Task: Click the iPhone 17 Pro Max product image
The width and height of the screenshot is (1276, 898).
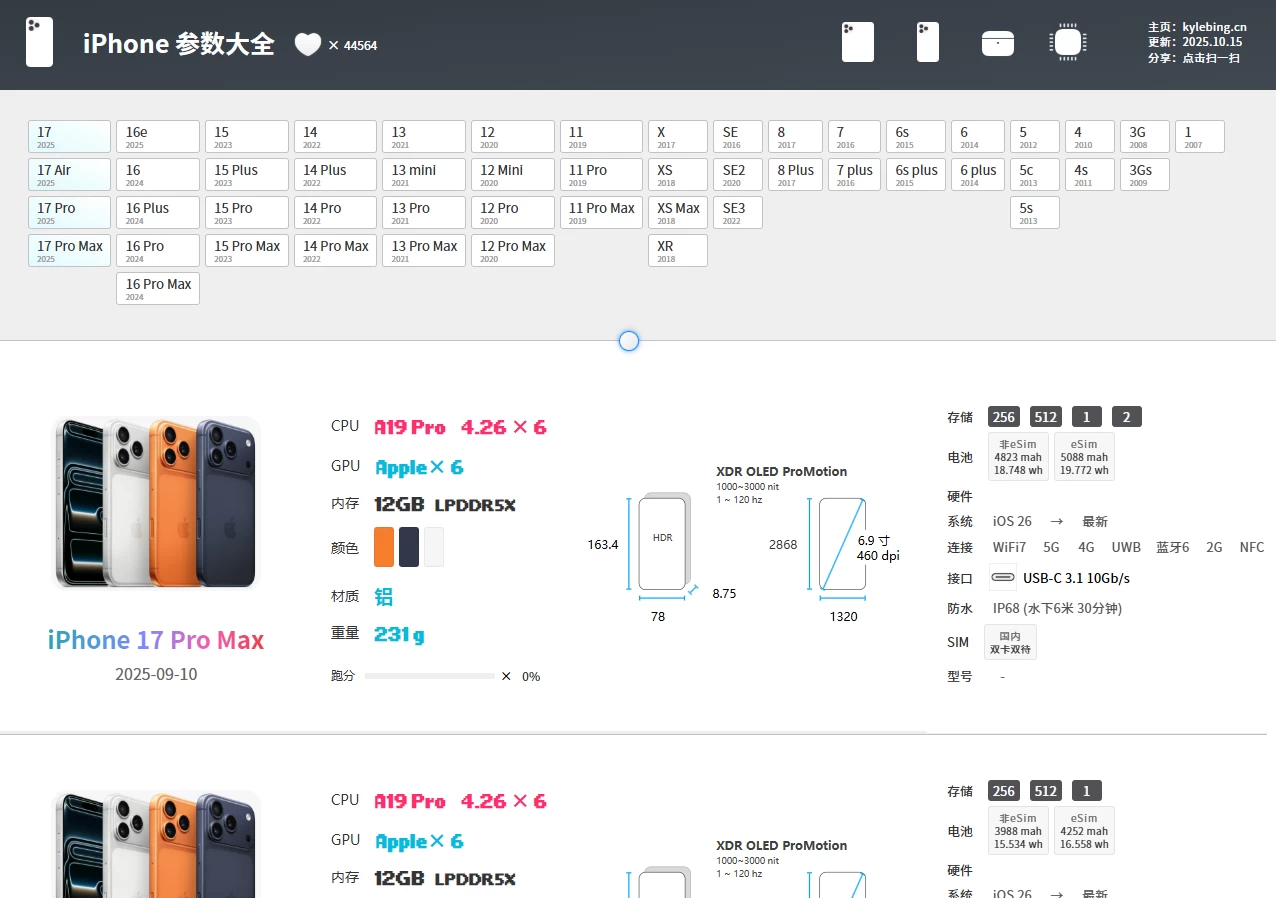Action: pyautogui.click(x=156, y=503)
